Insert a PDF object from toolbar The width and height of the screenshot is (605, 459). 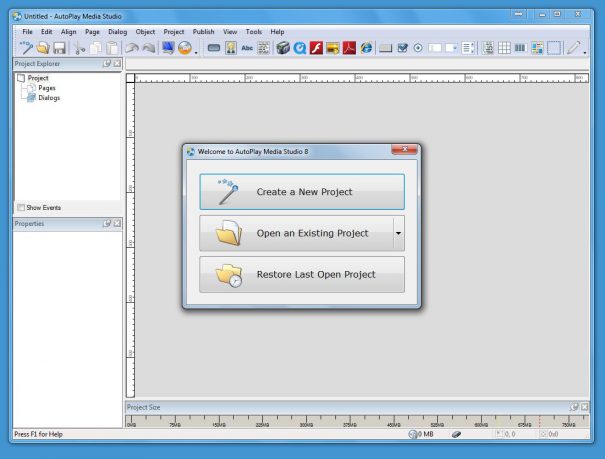point(349,48)
